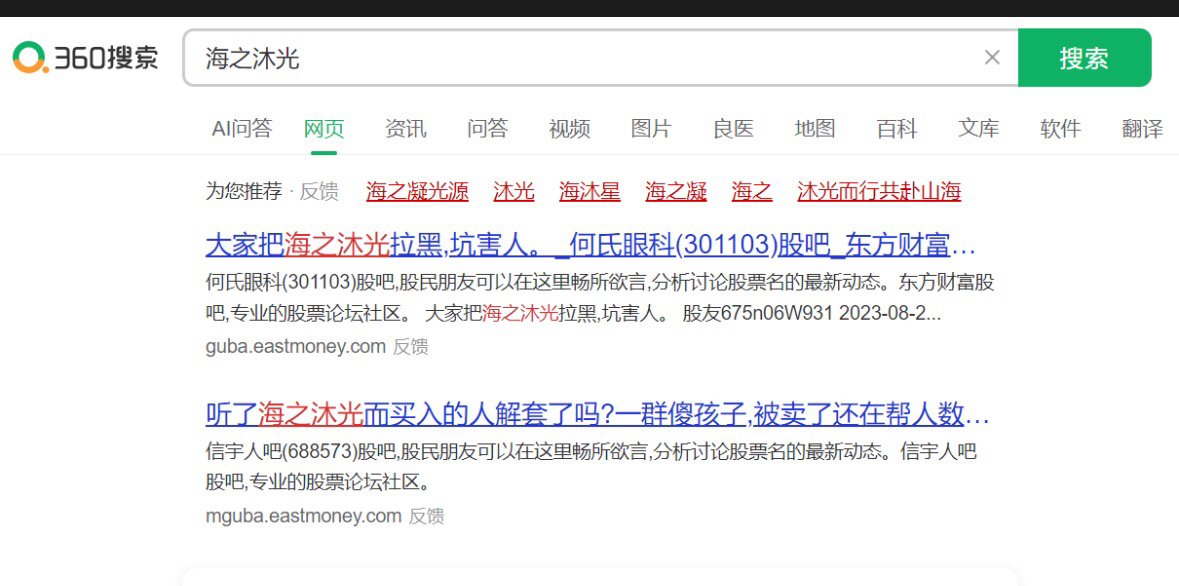
Task: Click the 360搜索 logo
Action: [x=85, y=58]
